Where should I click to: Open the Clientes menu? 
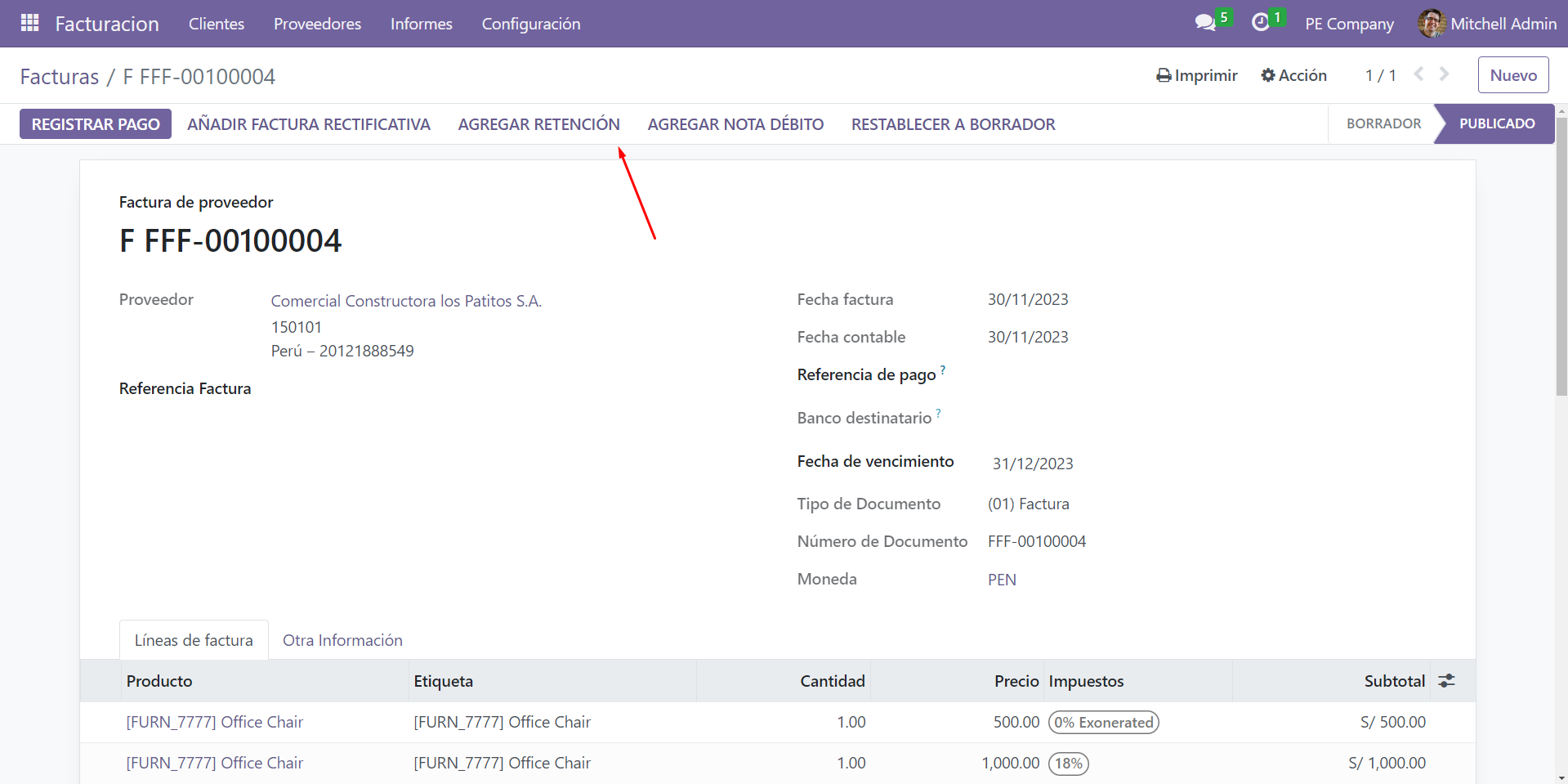[x=217, y=24]
